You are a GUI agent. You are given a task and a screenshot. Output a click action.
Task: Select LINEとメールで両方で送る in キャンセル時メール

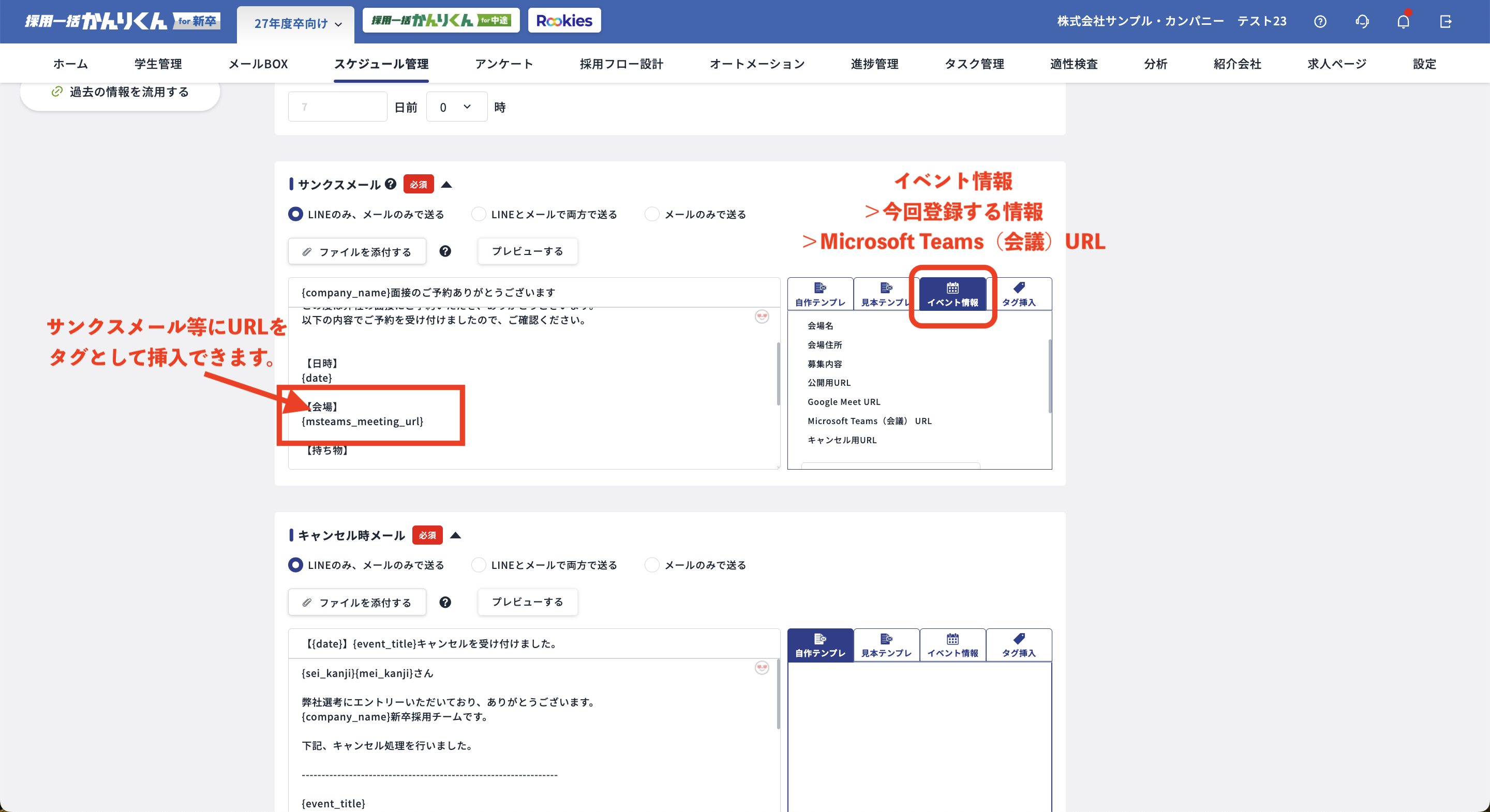coord(479,565)
